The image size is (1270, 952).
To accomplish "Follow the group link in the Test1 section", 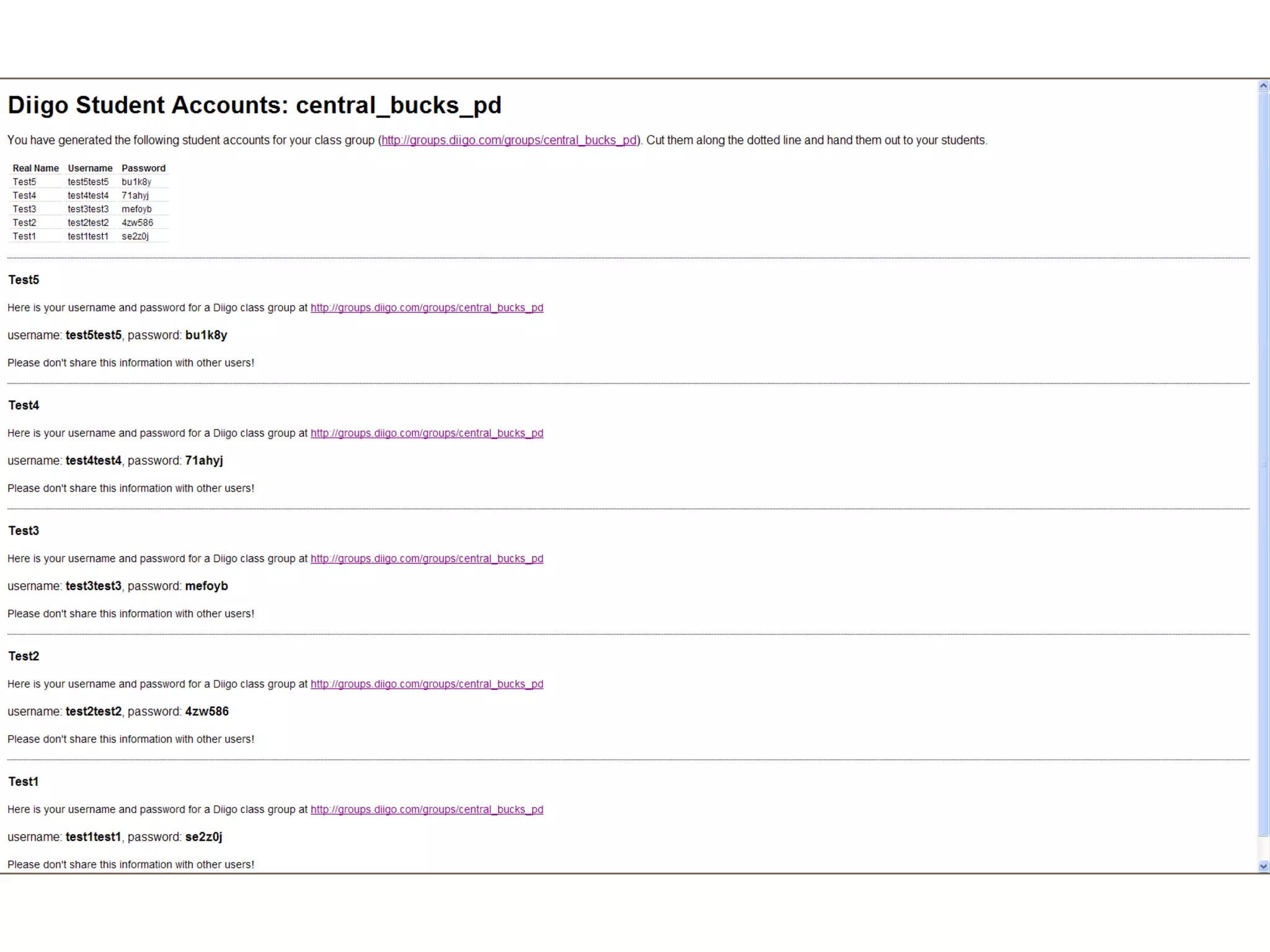I will click(x=427, y=810).
